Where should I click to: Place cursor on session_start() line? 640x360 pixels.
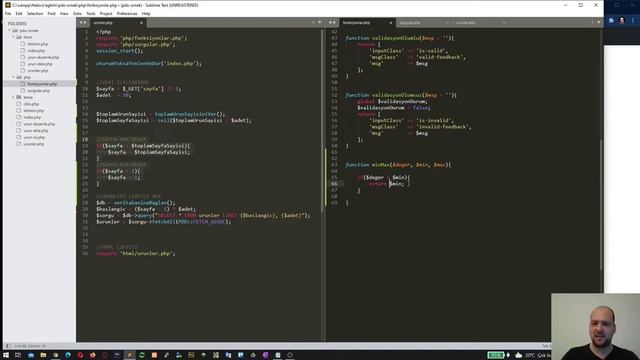pyautogui.click(x=120, y=51)
